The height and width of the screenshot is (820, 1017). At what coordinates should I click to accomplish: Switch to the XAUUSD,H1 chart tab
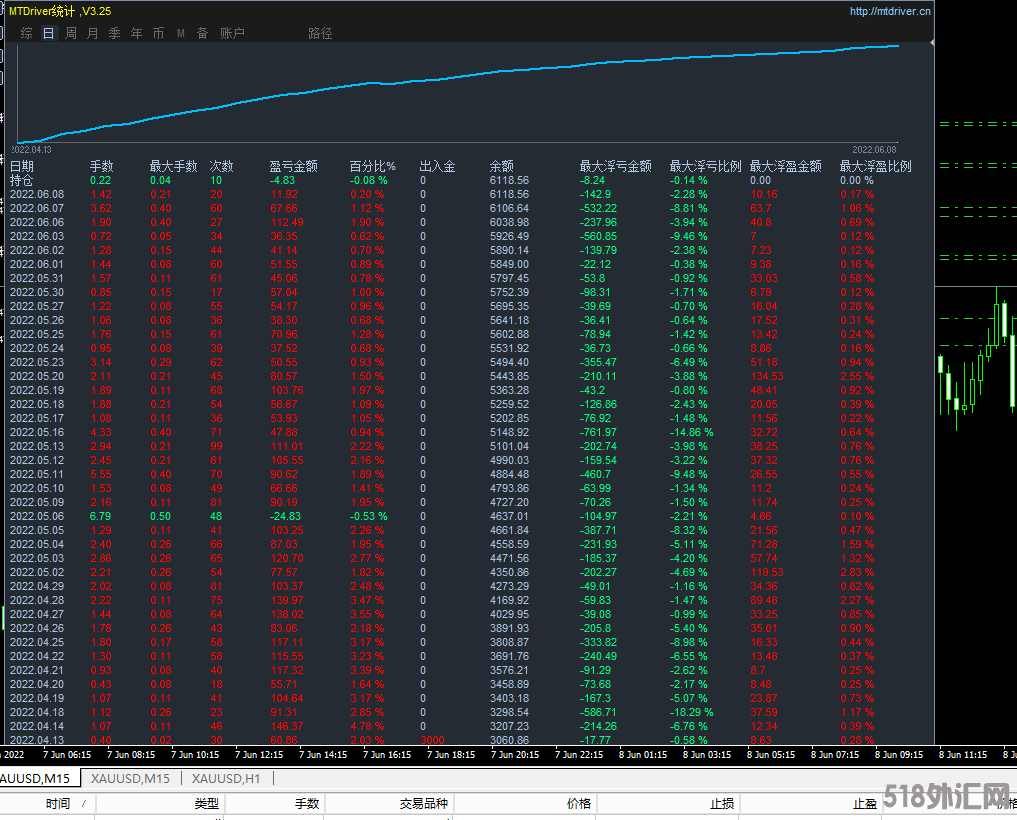click(x=226, y=778)
